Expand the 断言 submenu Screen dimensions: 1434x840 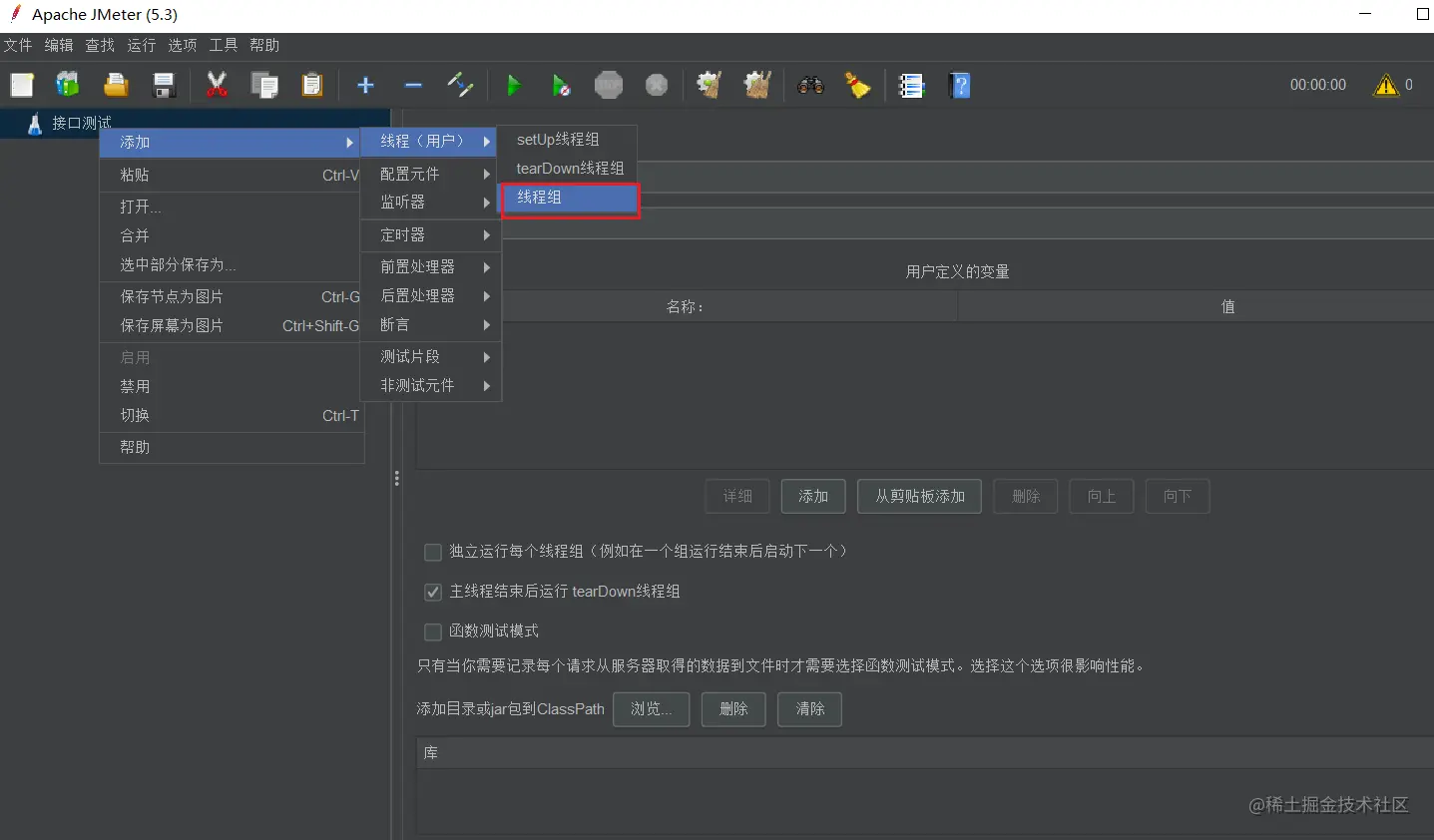(x=431, y=325)
